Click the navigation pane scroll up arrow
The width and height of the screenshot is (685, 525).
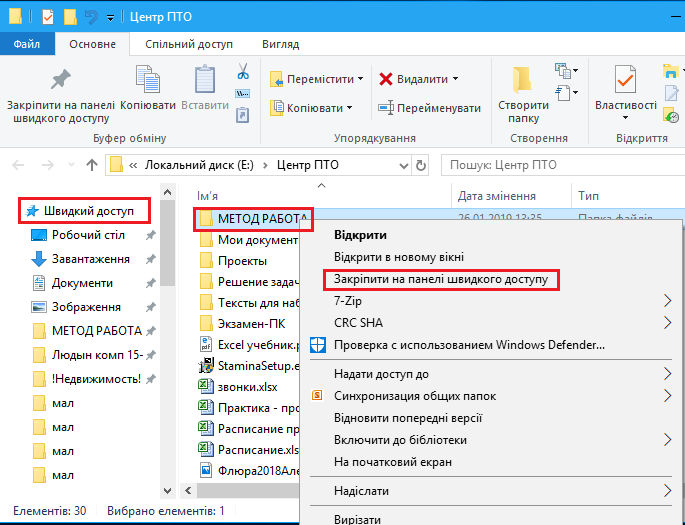pos(168,192)
